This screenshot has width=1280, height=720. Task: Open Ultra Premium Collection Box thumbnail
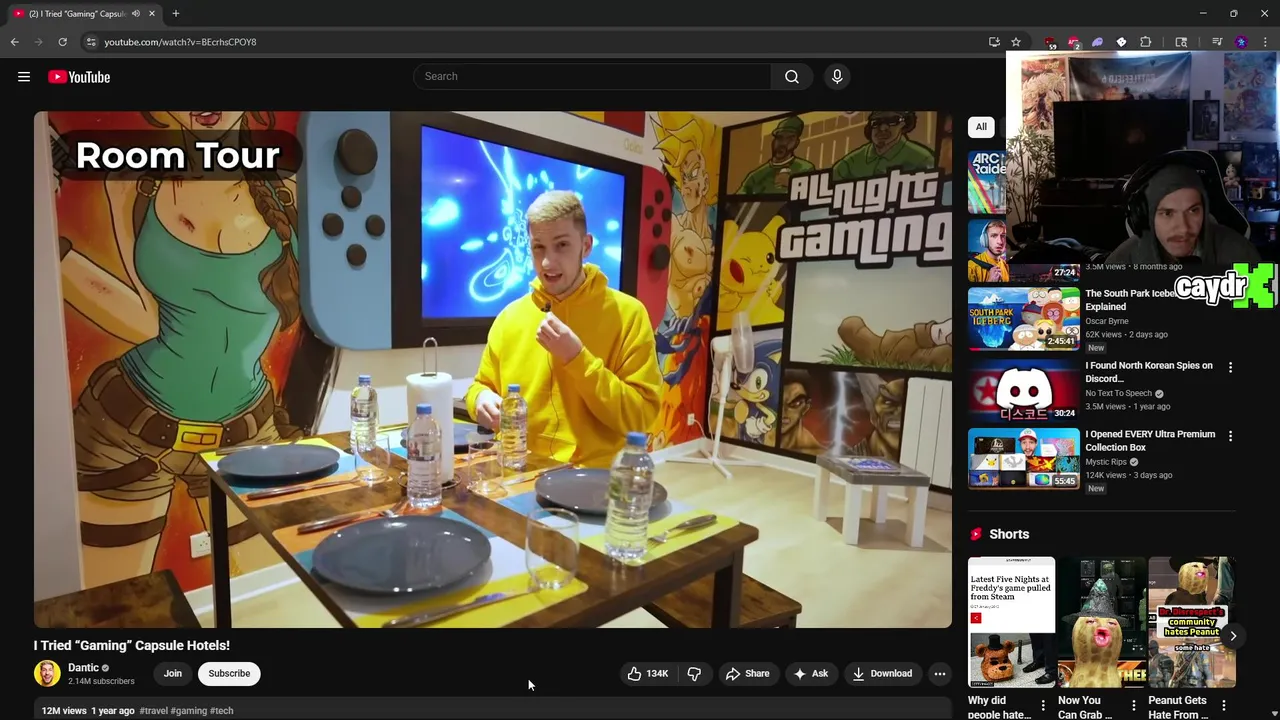(1024, 459)
